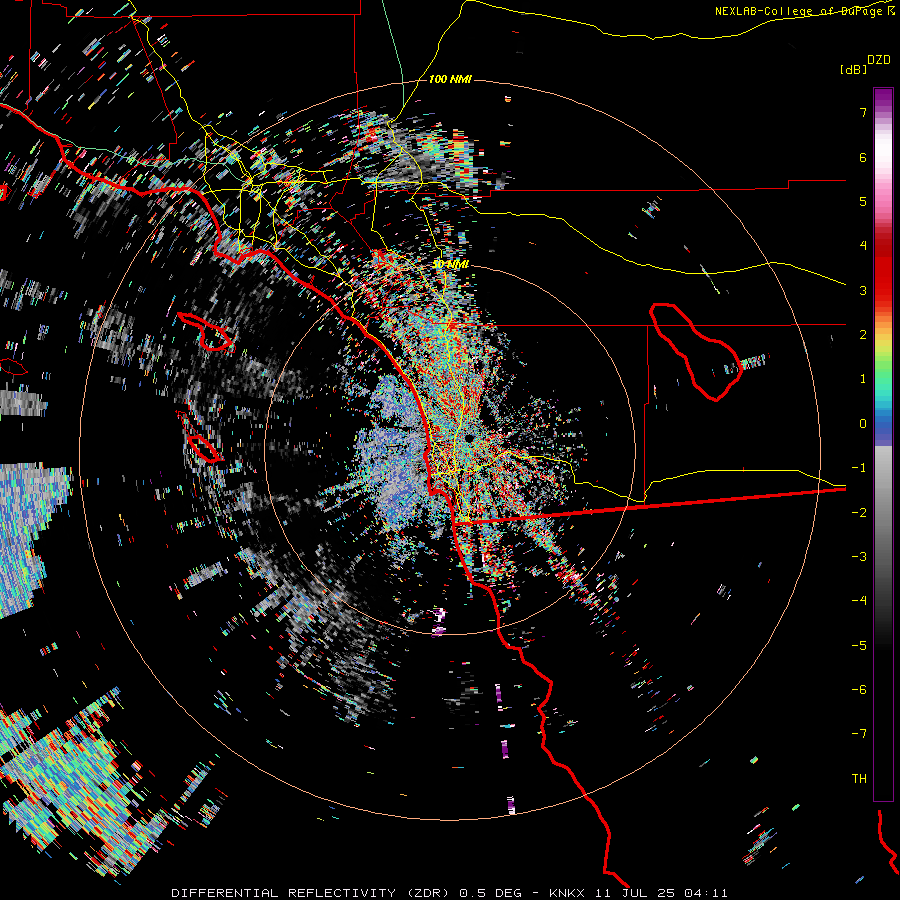The width and height of the screenshot is (900, 900).
Task: Click the -6 dB scale label
Action: (x=859, y=690)
